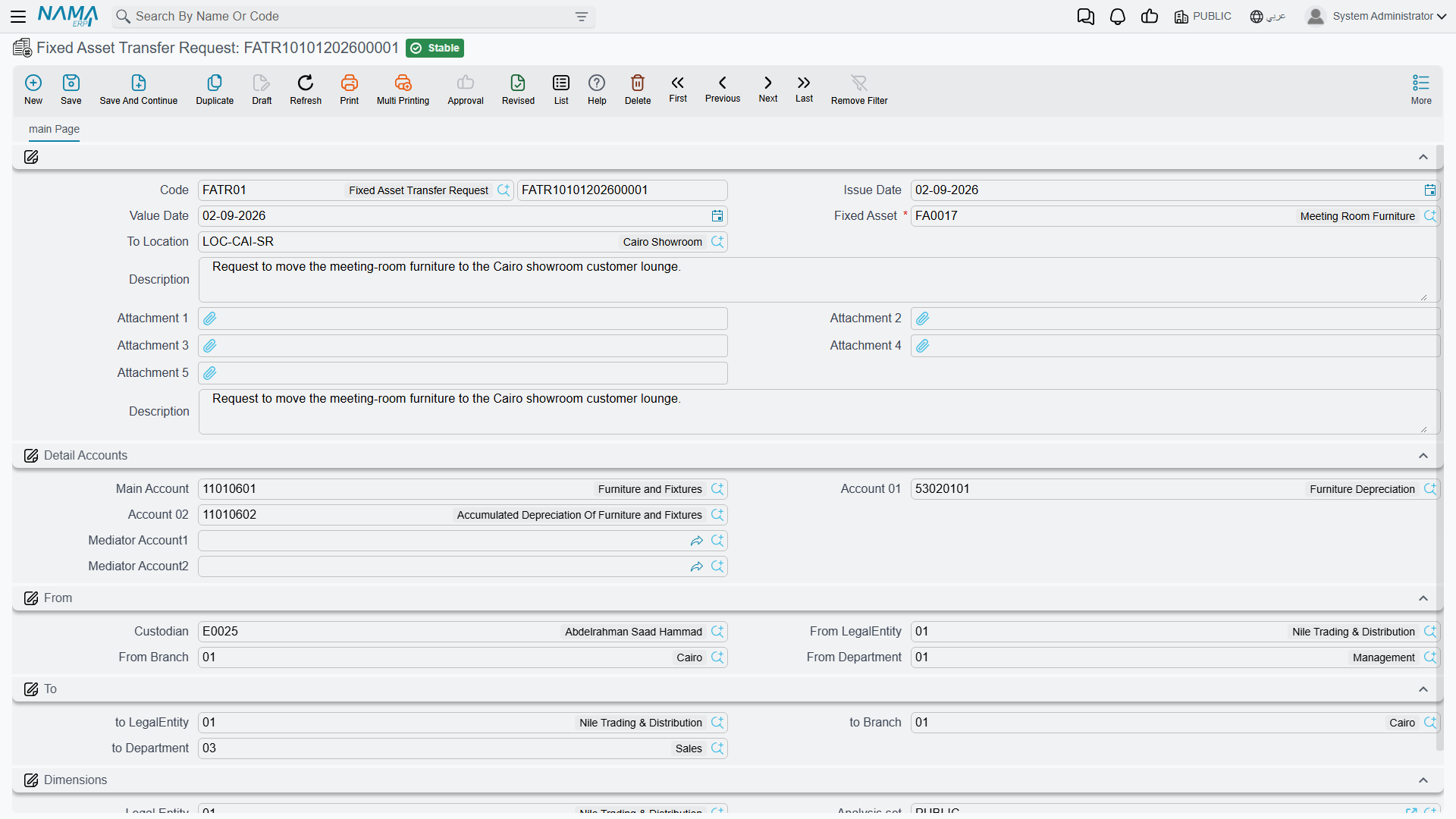Click the to Department field

[x=463, y=748]
